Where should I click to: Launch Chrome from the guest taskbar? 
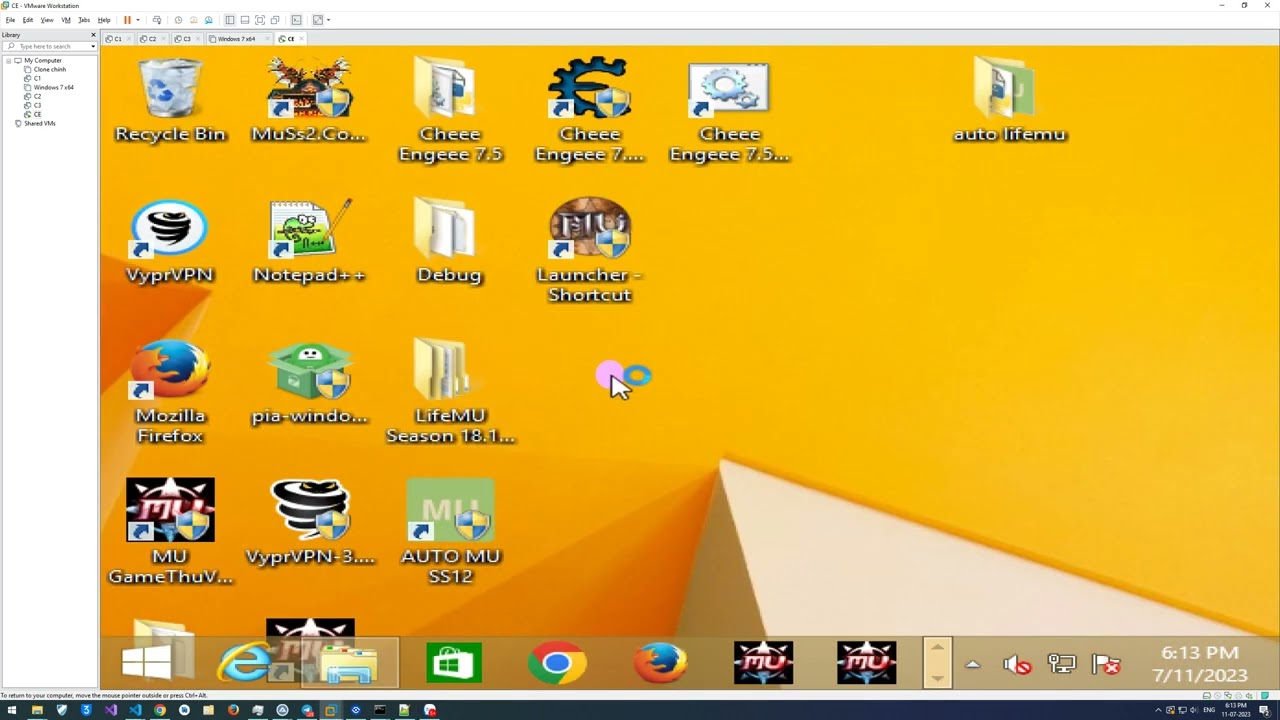coord(557,663)
